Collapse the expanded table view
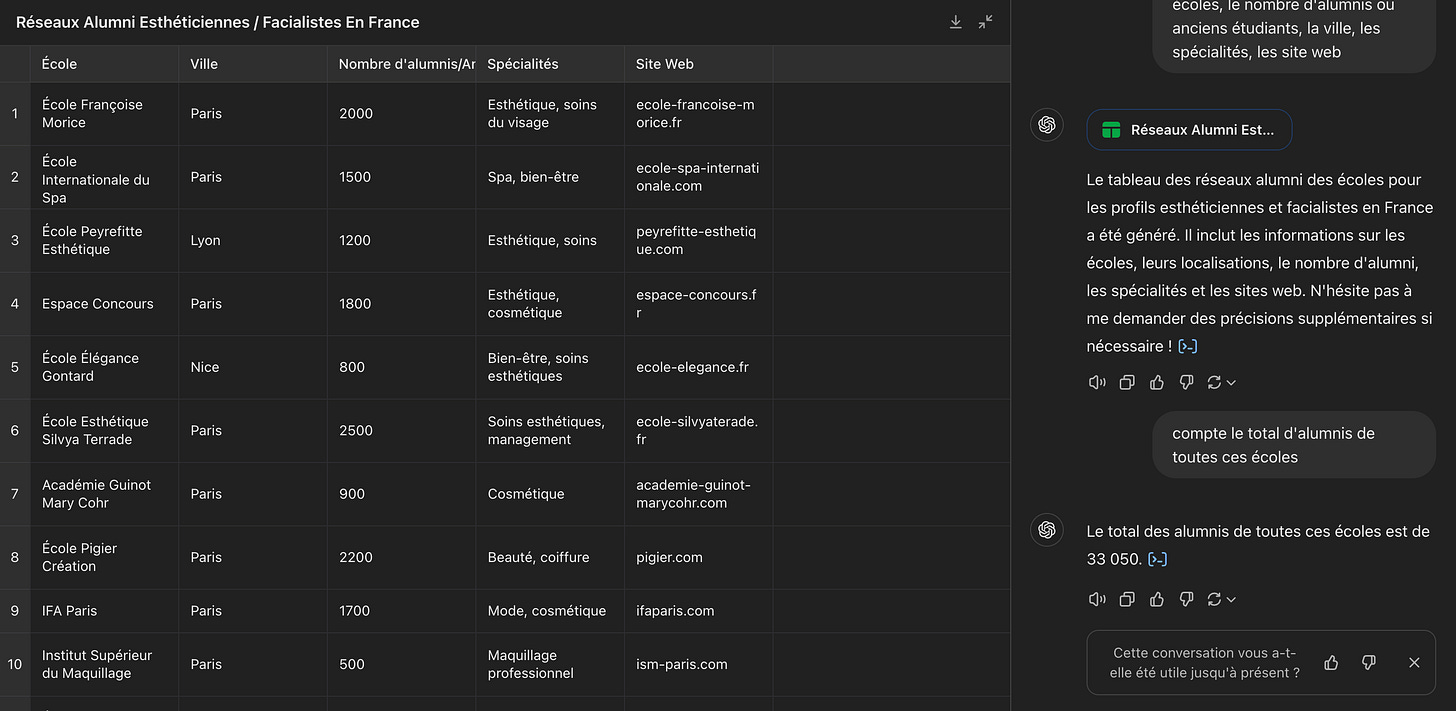This screenshot has width=1456, height=711. click(986, 22)
